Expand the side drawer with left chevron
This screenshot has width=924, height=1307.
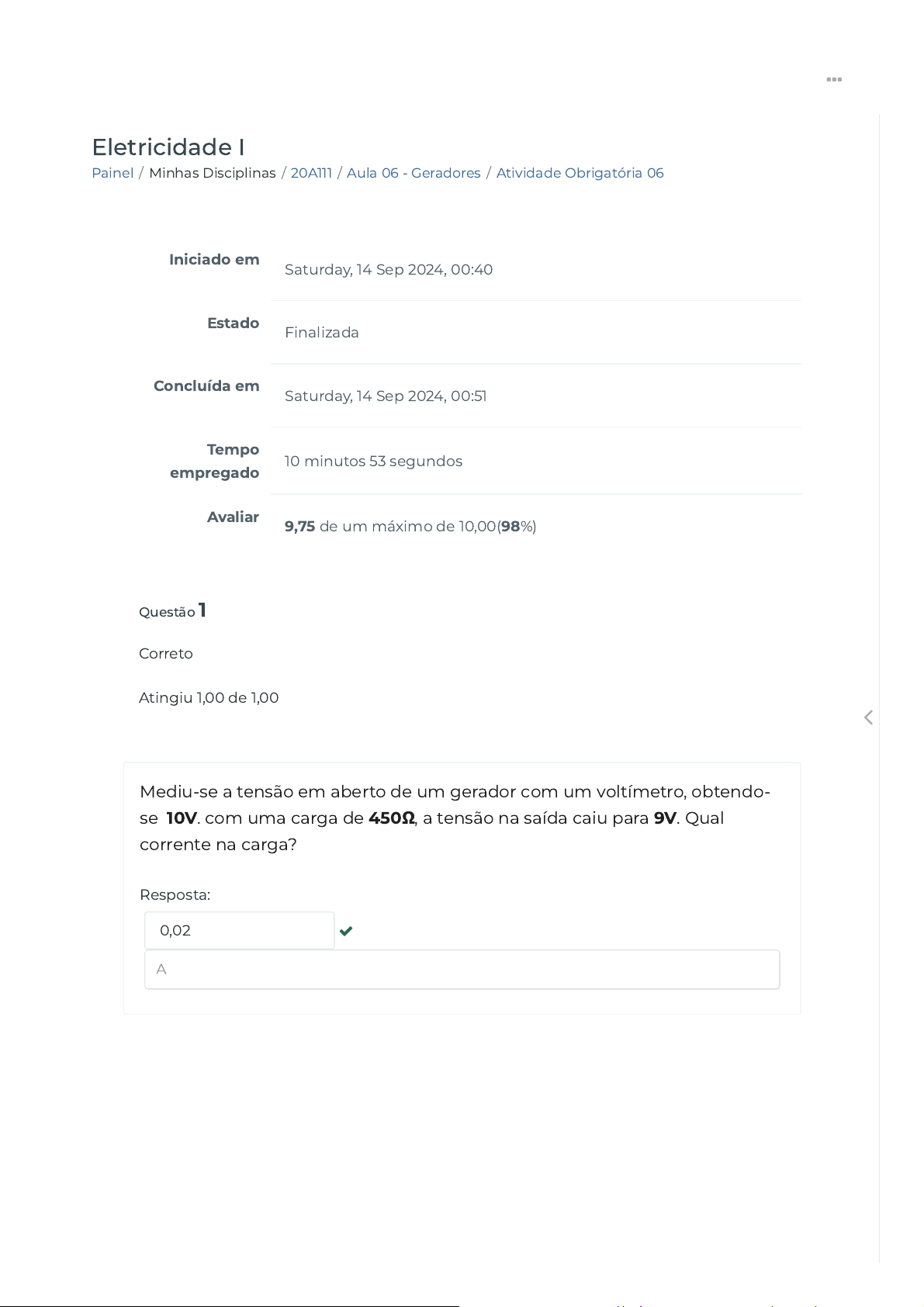coord(868,717)
